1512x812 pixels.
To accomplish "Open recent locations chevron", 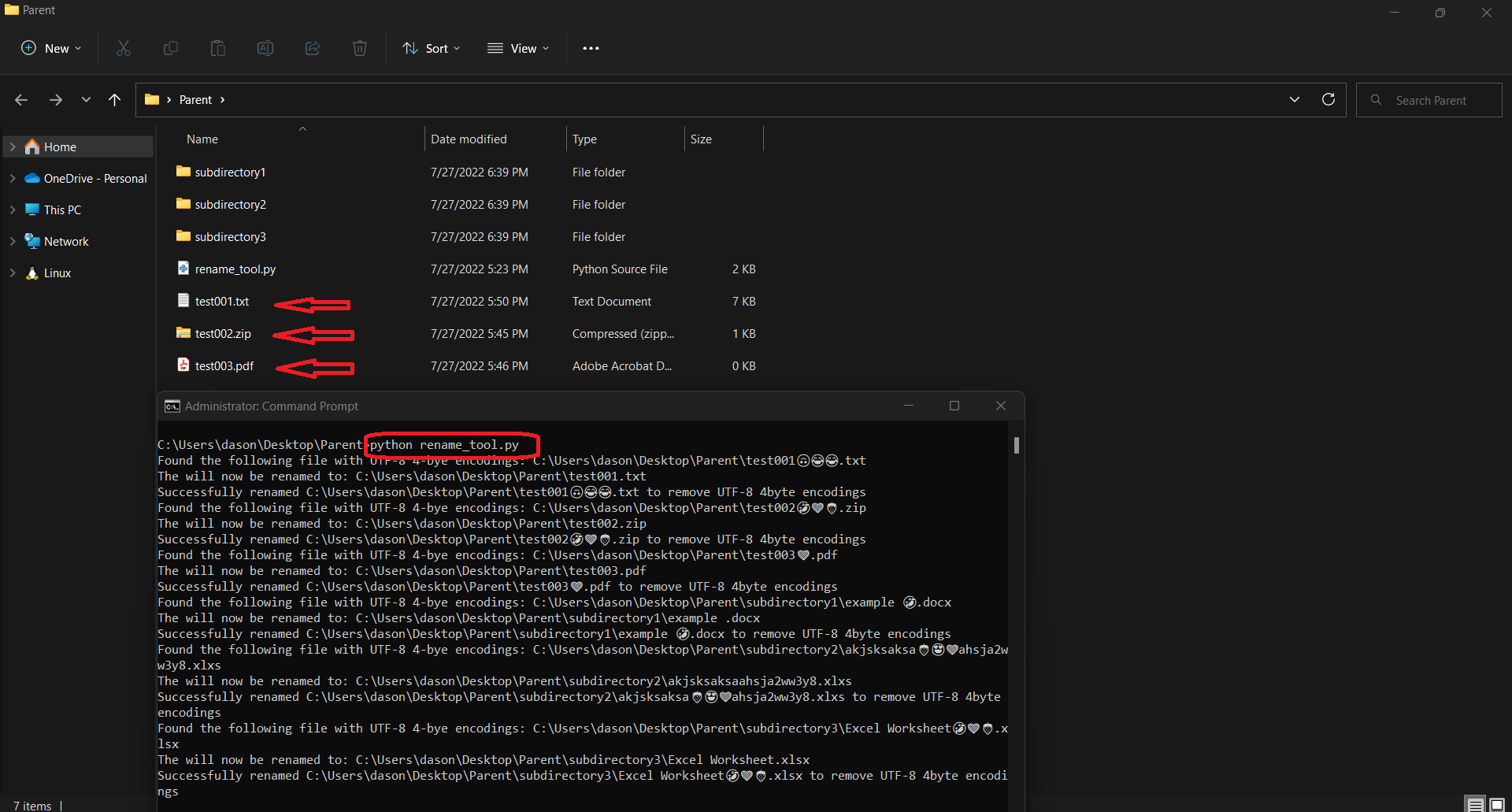I will point(86,100).
